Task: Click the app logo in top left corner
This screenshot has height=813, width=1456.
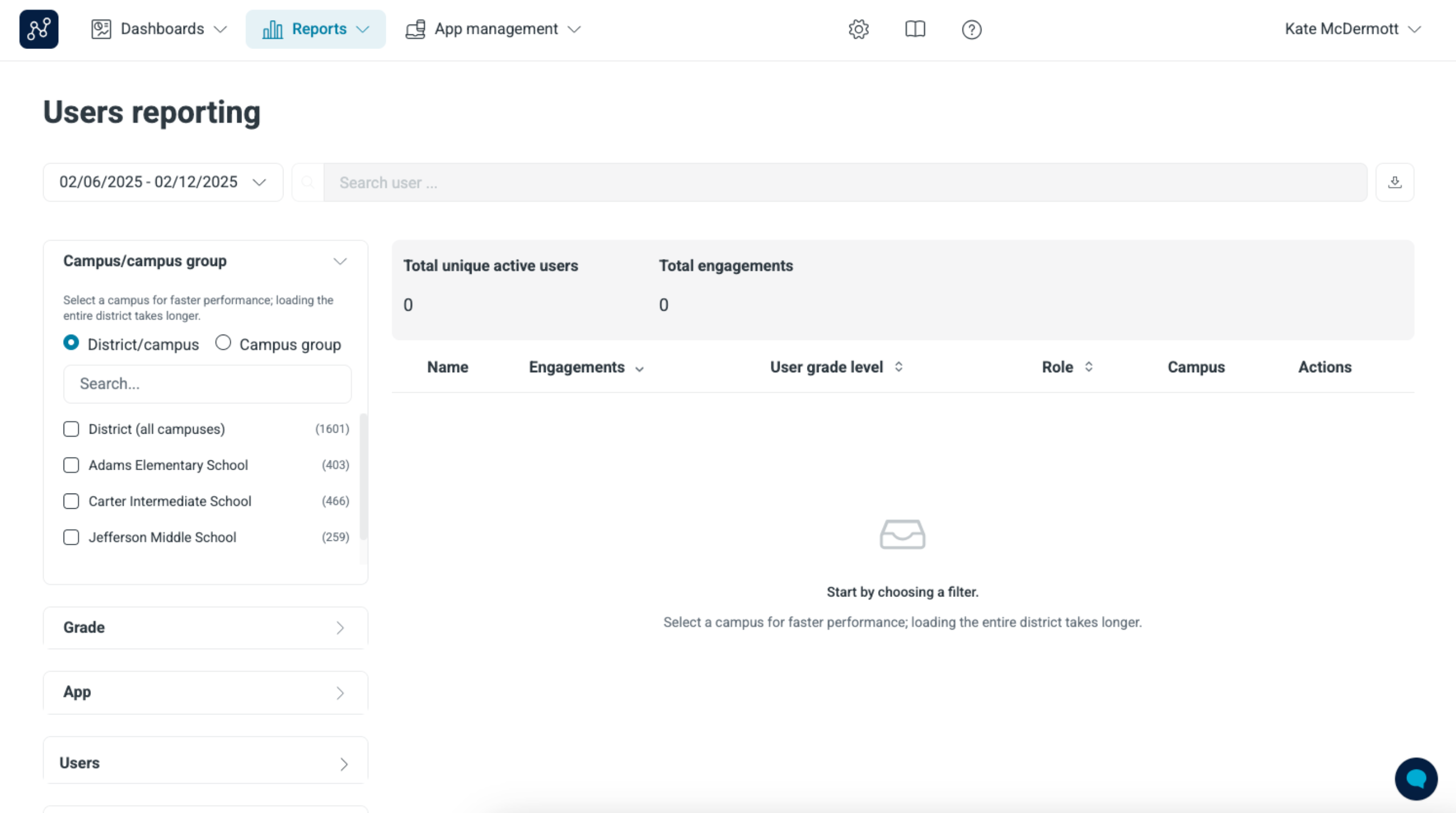Action: tap(39, 29)
